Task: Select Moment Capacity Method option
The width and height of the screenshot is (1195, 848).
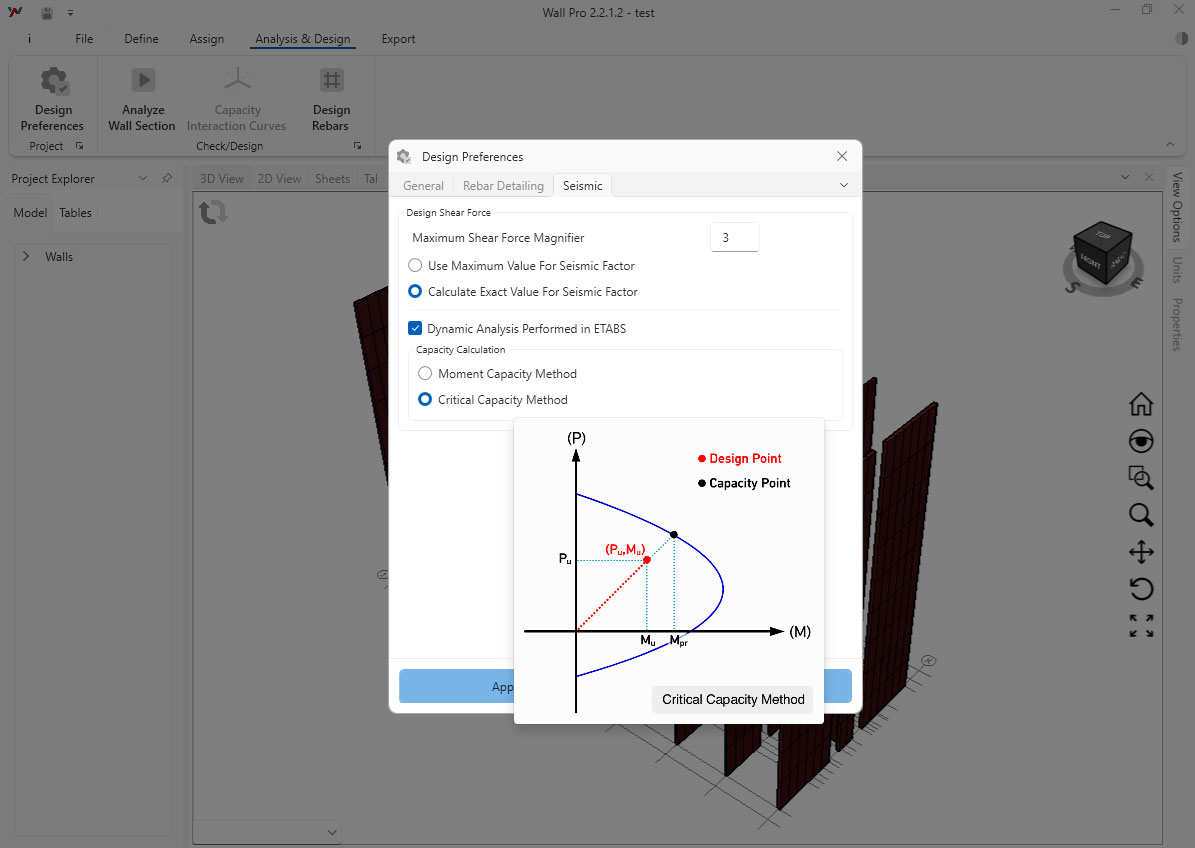Action: [425, 374]
